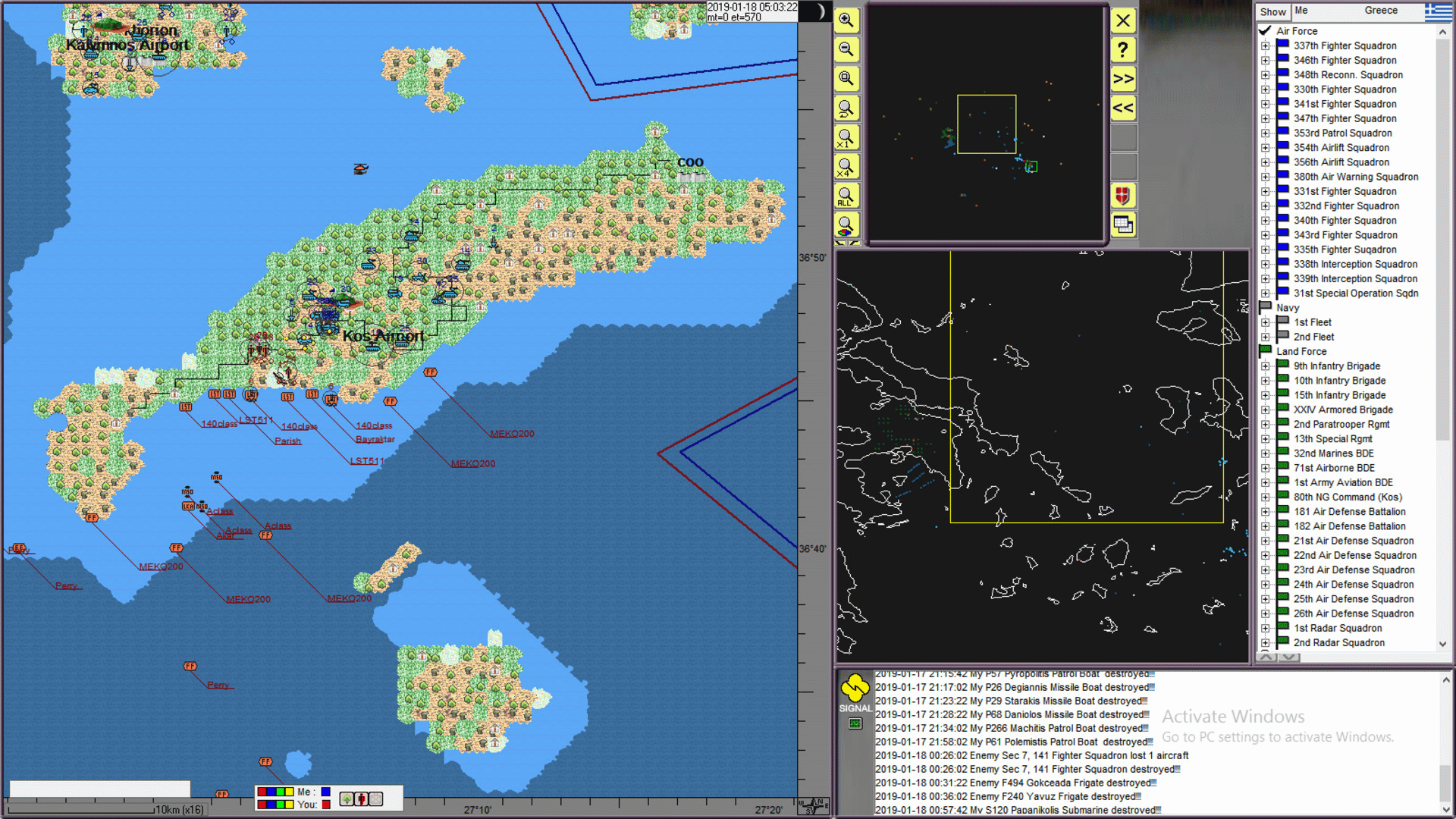
Task: Pick the yellow swatch in the Me color row
Action: tap(289, 792)
